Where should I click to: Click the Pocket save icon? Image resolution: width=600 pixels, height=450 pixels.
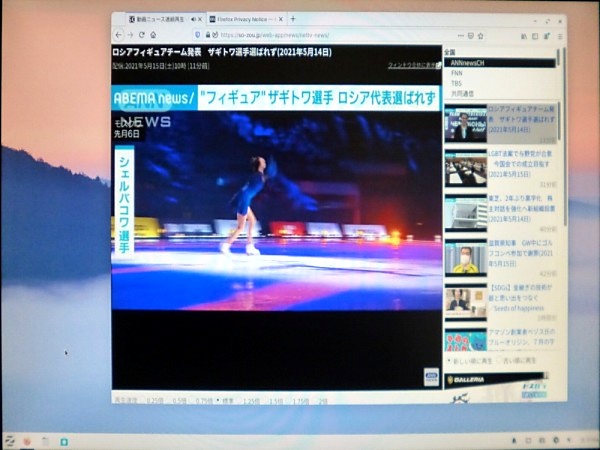pyautogui.click(x=471, y=36)
